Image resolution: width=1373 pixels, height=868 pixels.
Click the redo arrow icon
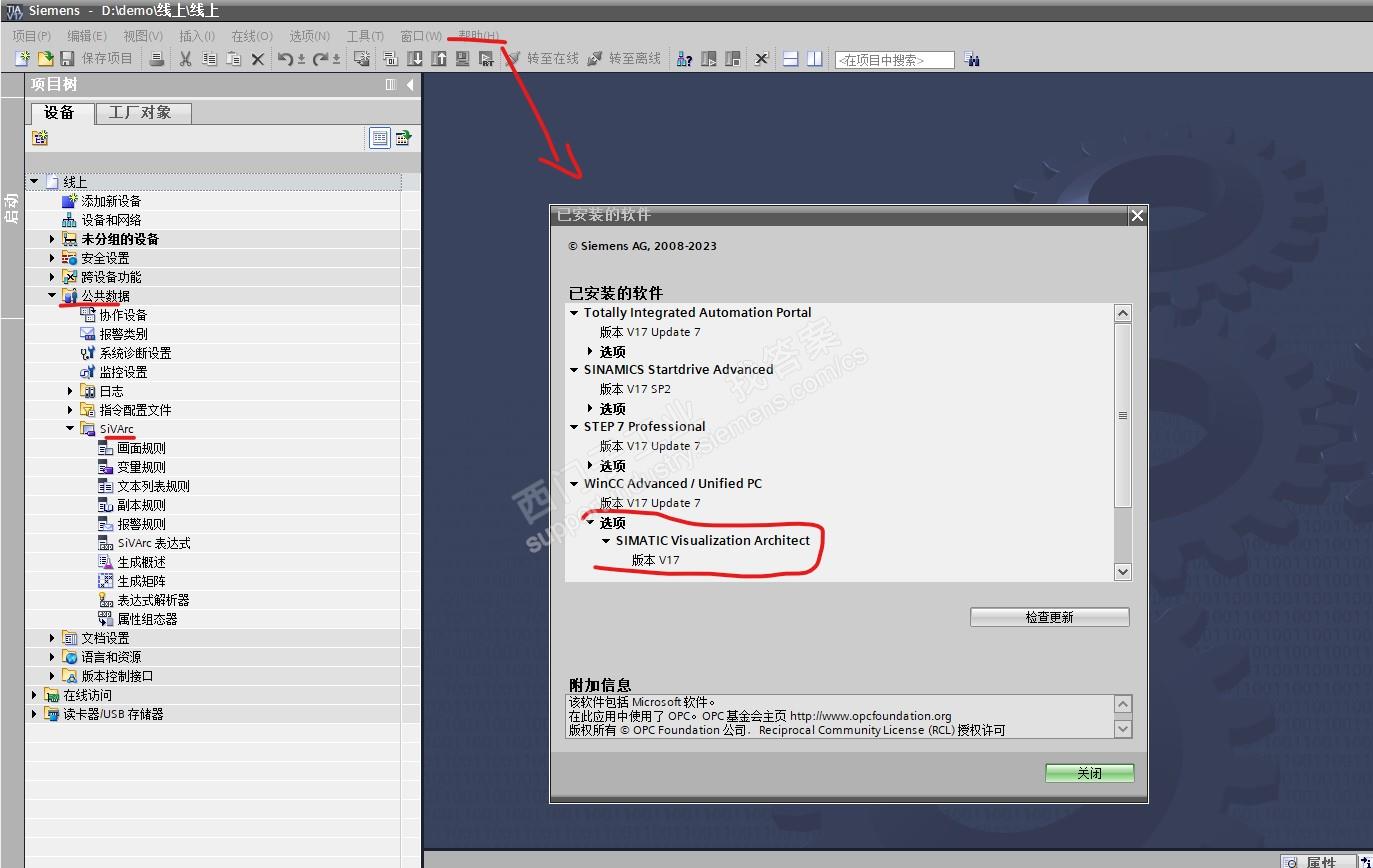click(x=321, y=59)
